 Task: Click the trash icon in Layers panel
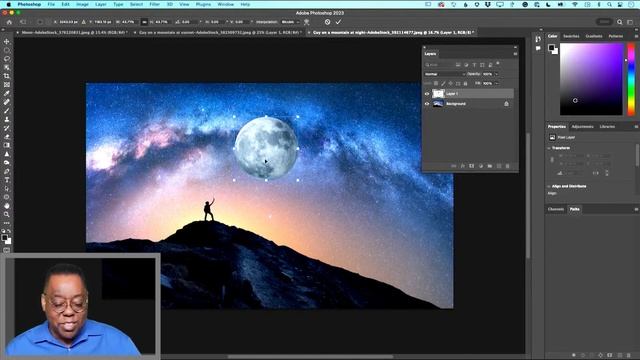[x=507, y=166]
